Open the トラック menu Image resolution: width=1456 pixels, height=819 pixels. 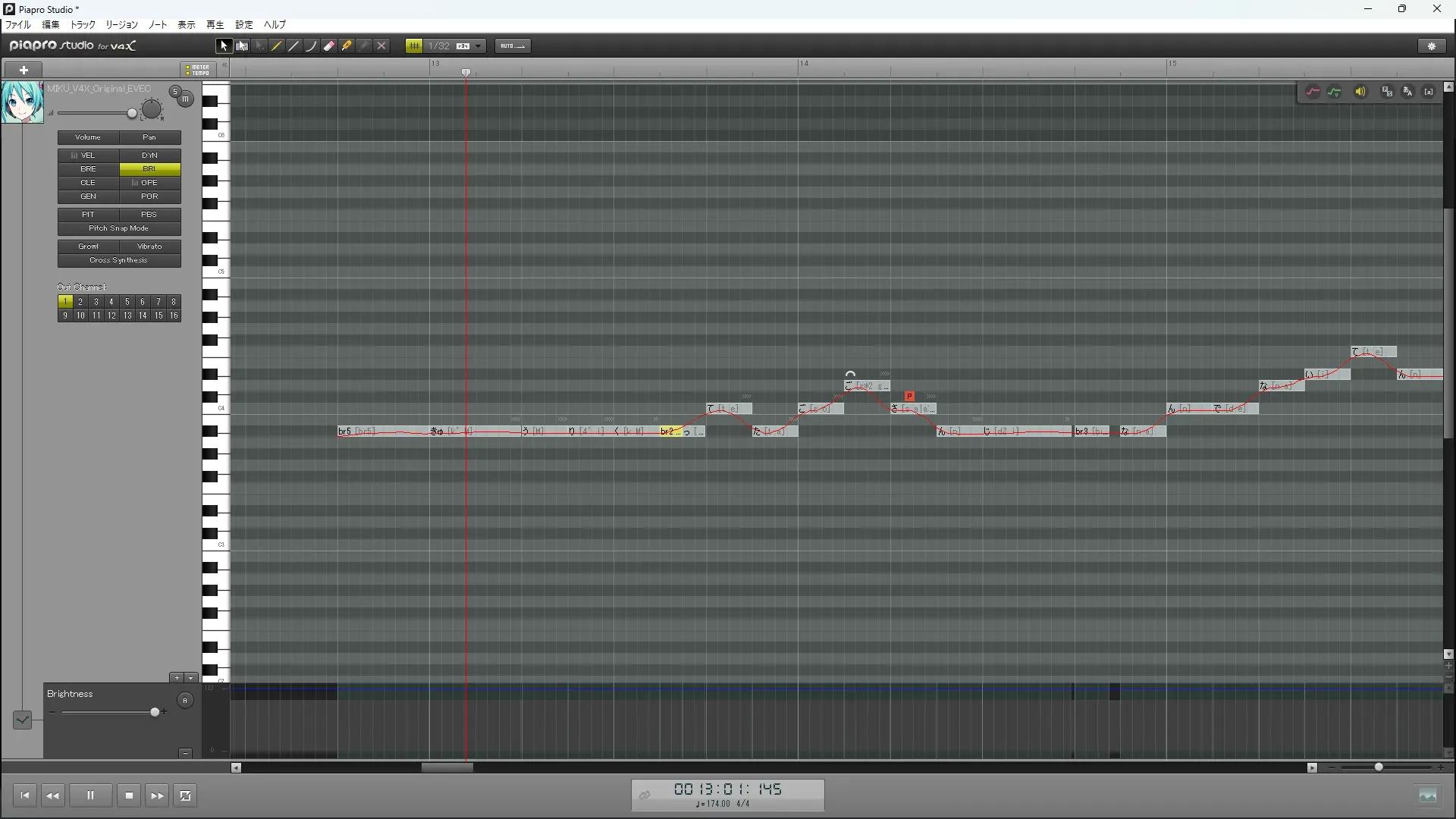pos(83,25)
